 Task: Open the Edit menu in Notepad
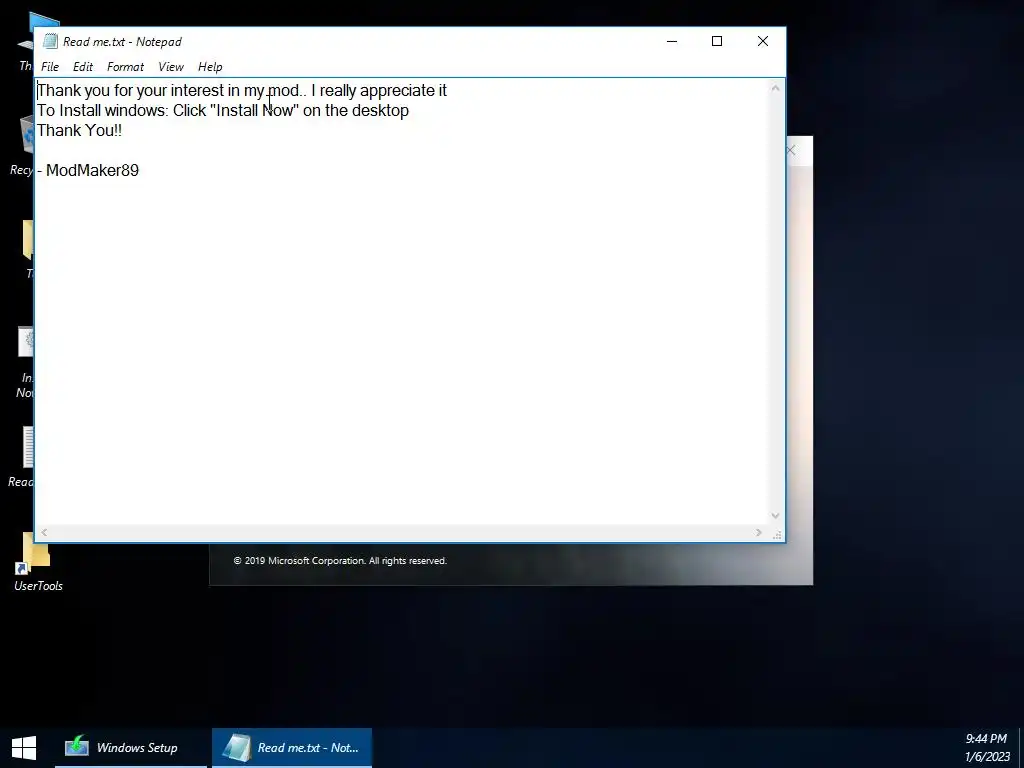coord(83,67)
